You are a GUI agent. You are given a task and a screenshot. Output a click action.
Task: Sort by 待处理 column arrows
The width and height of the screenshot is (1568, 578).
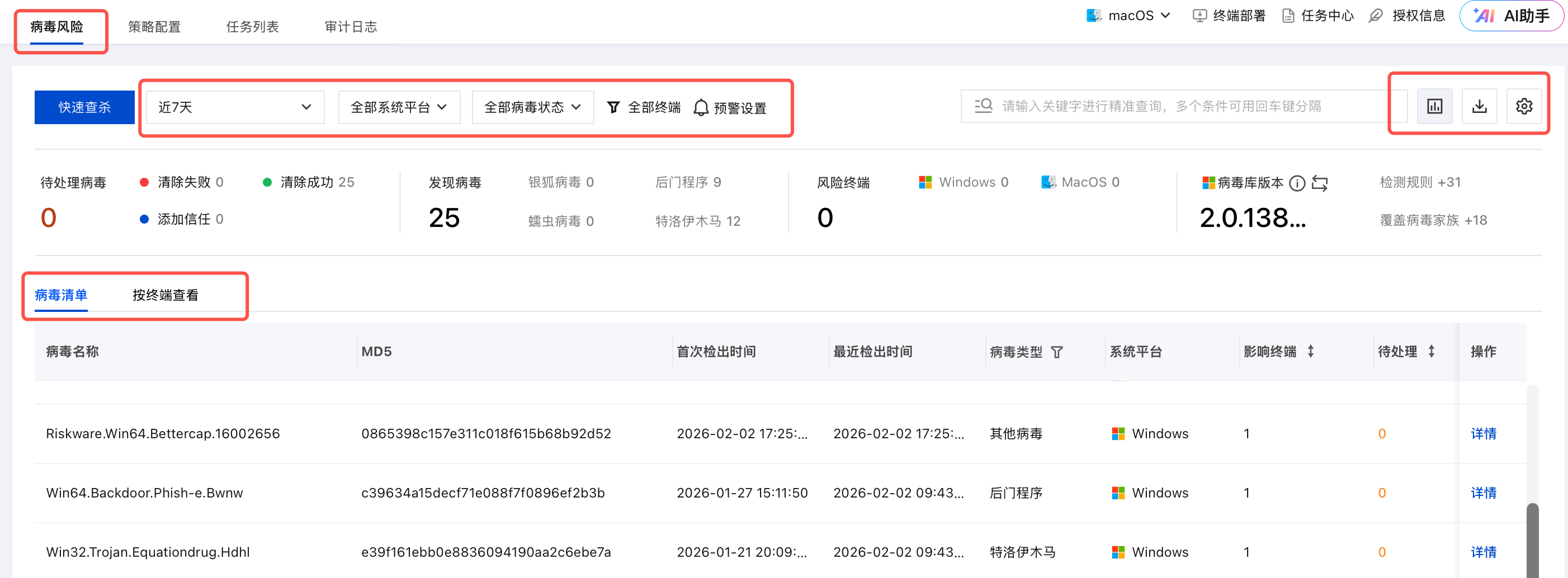[x=1431, y=351]
